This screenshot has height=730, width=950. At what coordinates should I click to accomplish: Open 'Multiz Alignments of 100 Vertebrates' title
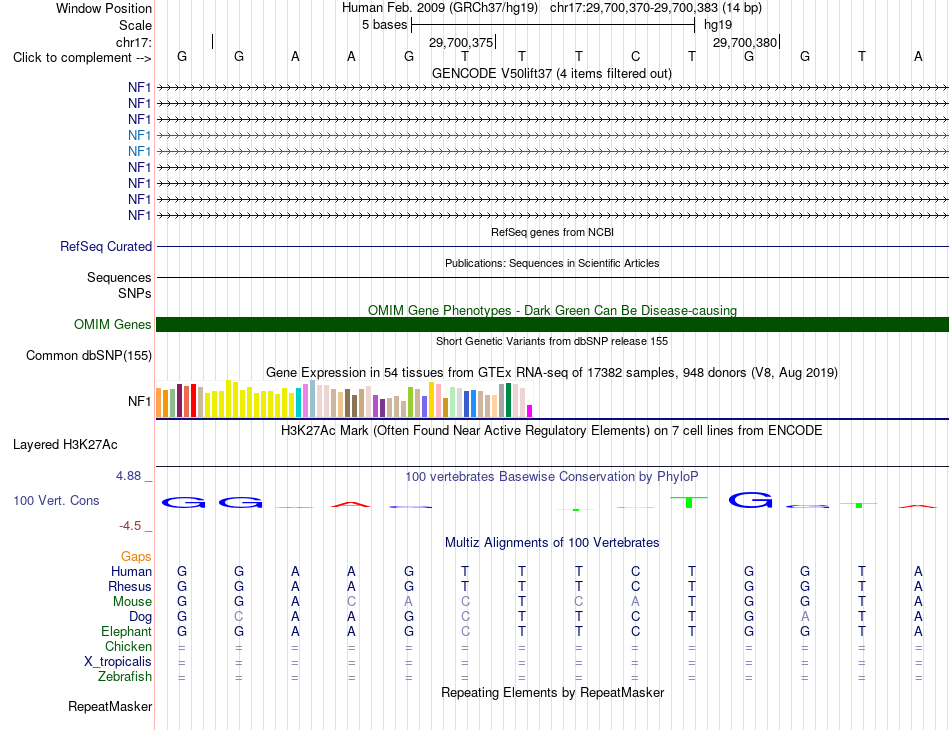pos(552,543)
